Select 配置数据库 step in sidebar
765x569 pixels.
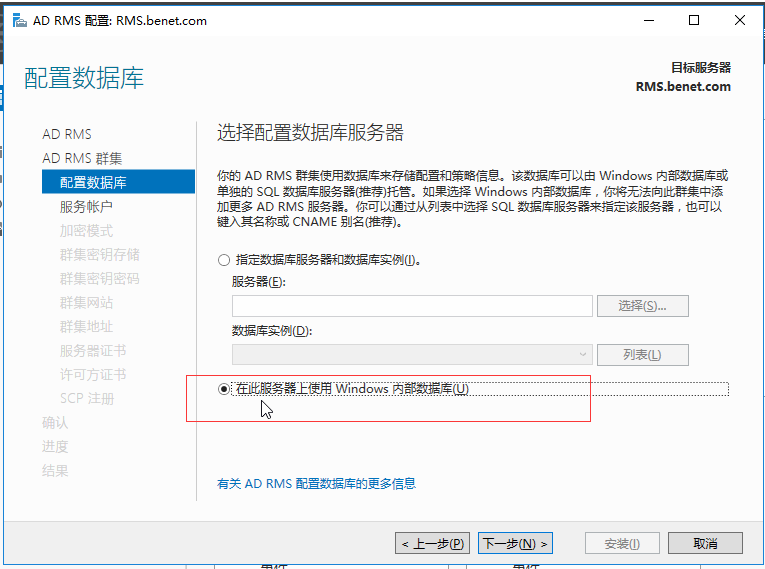[118, 182]
